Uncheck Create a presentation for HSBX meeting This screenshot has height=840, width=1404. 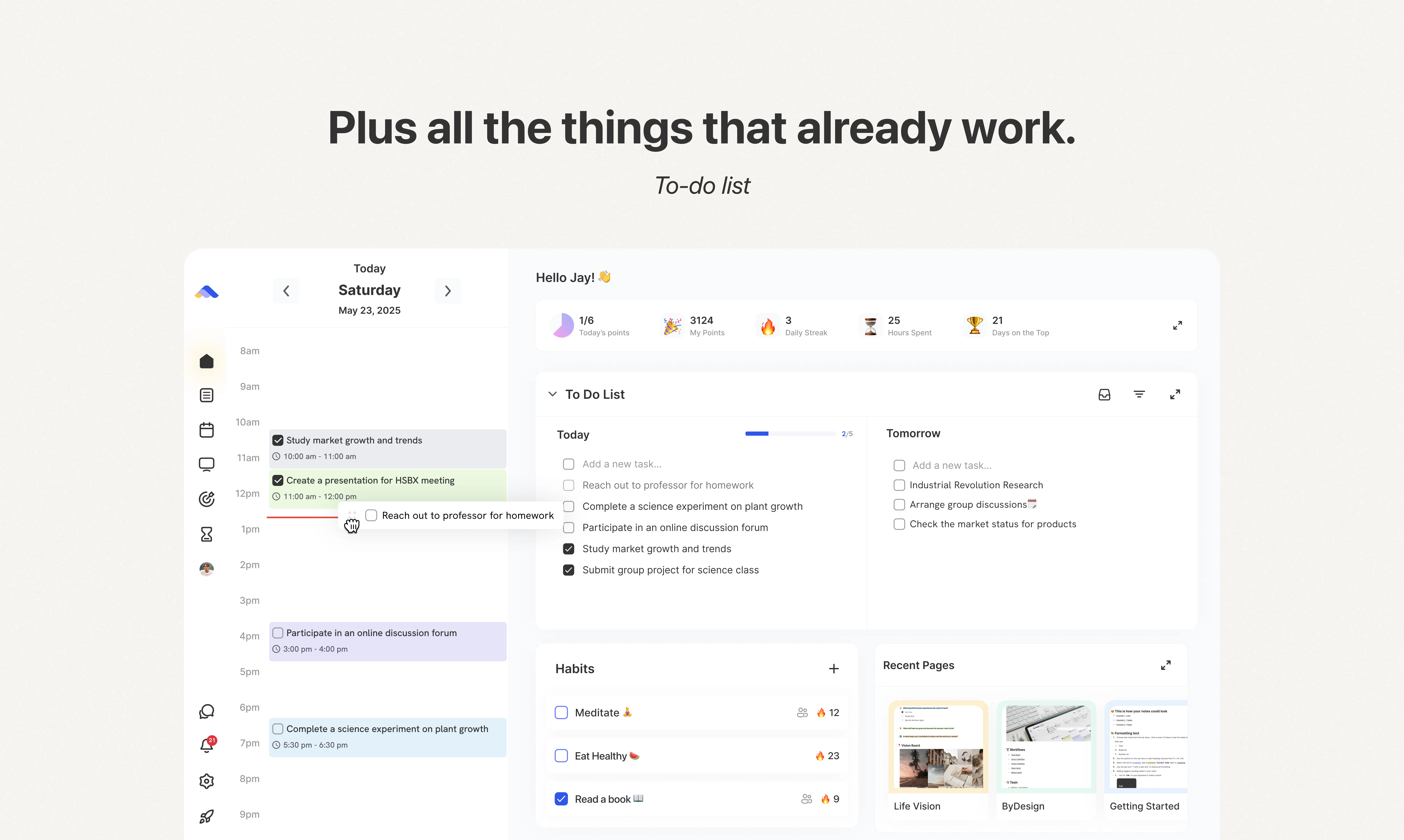click(278, 480)
